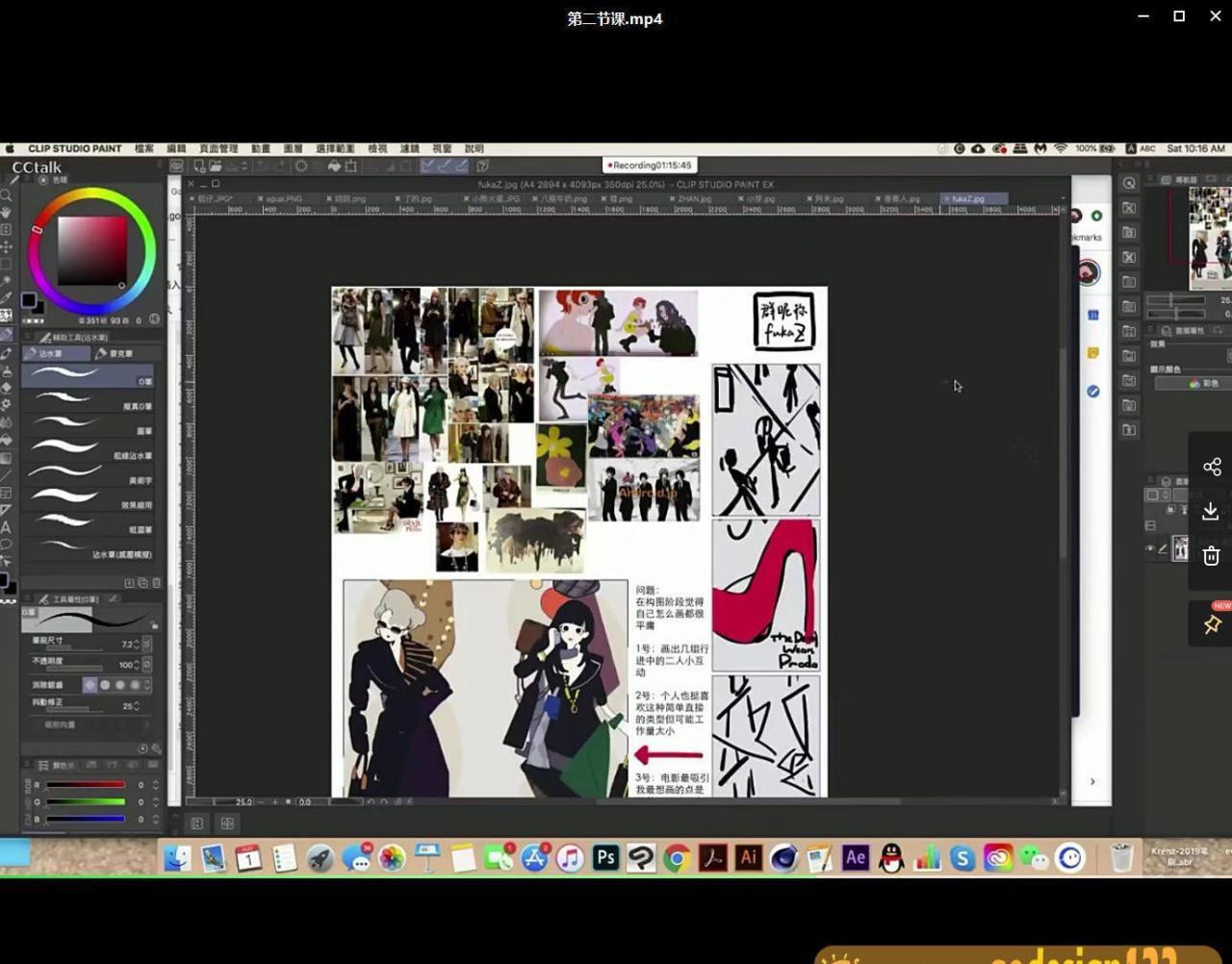
Task: Click the video player share icon
Action: tap(1212, 468)
